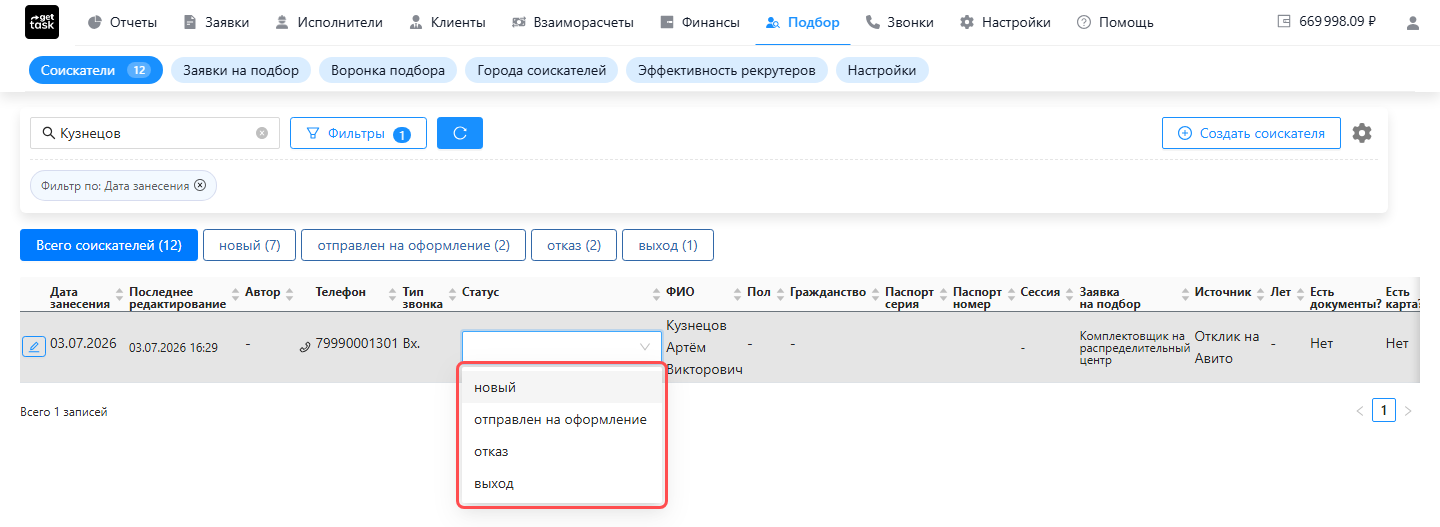Sort by Дата занесения column

120,293
